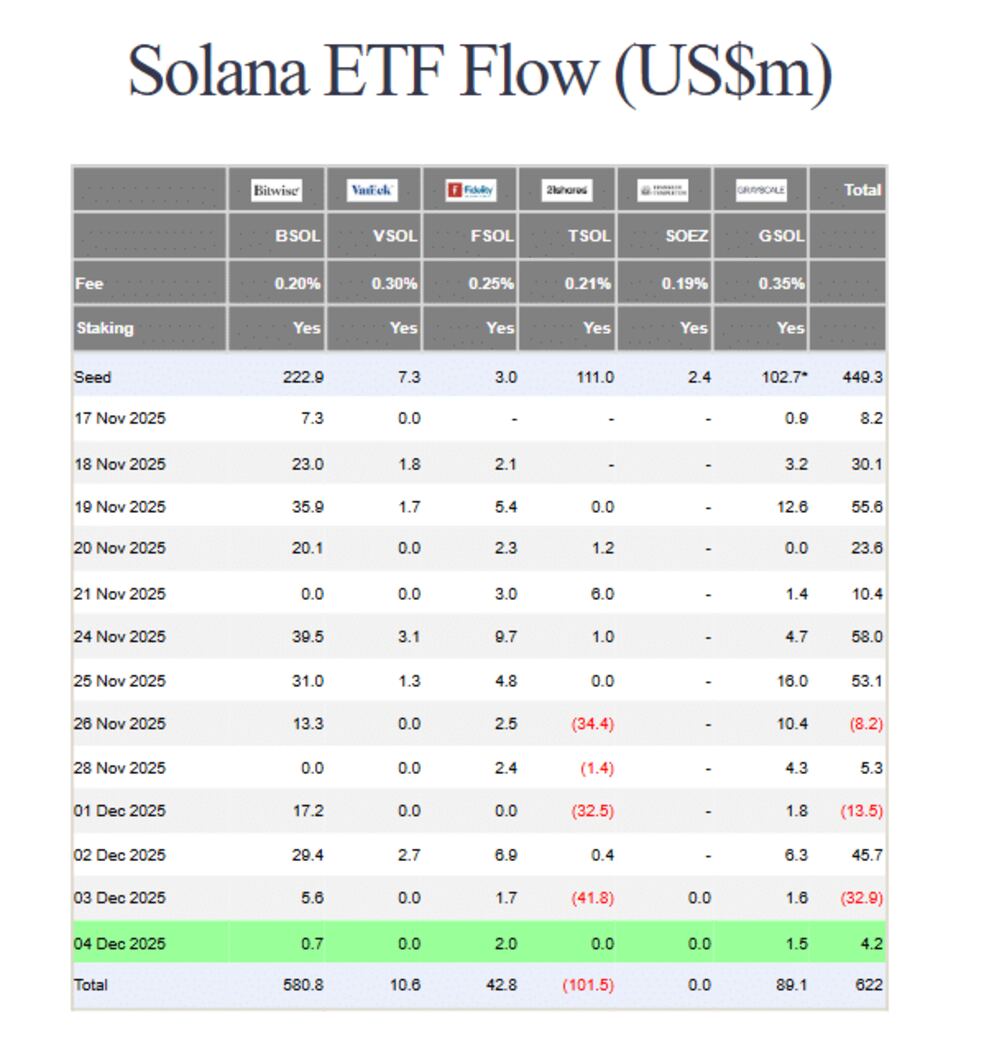
Task: Click the Total column header
Action: point(862,190)
